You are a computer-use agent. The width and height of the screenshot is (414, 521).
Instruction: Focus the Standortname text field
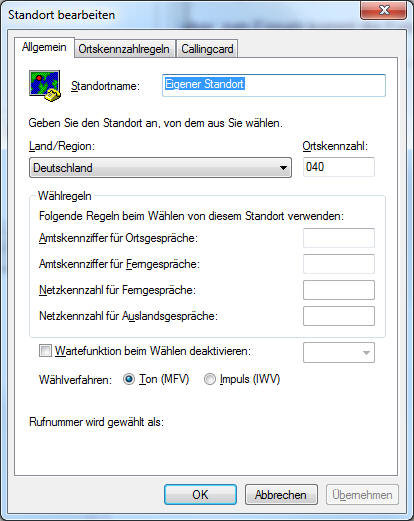point(274,85)
